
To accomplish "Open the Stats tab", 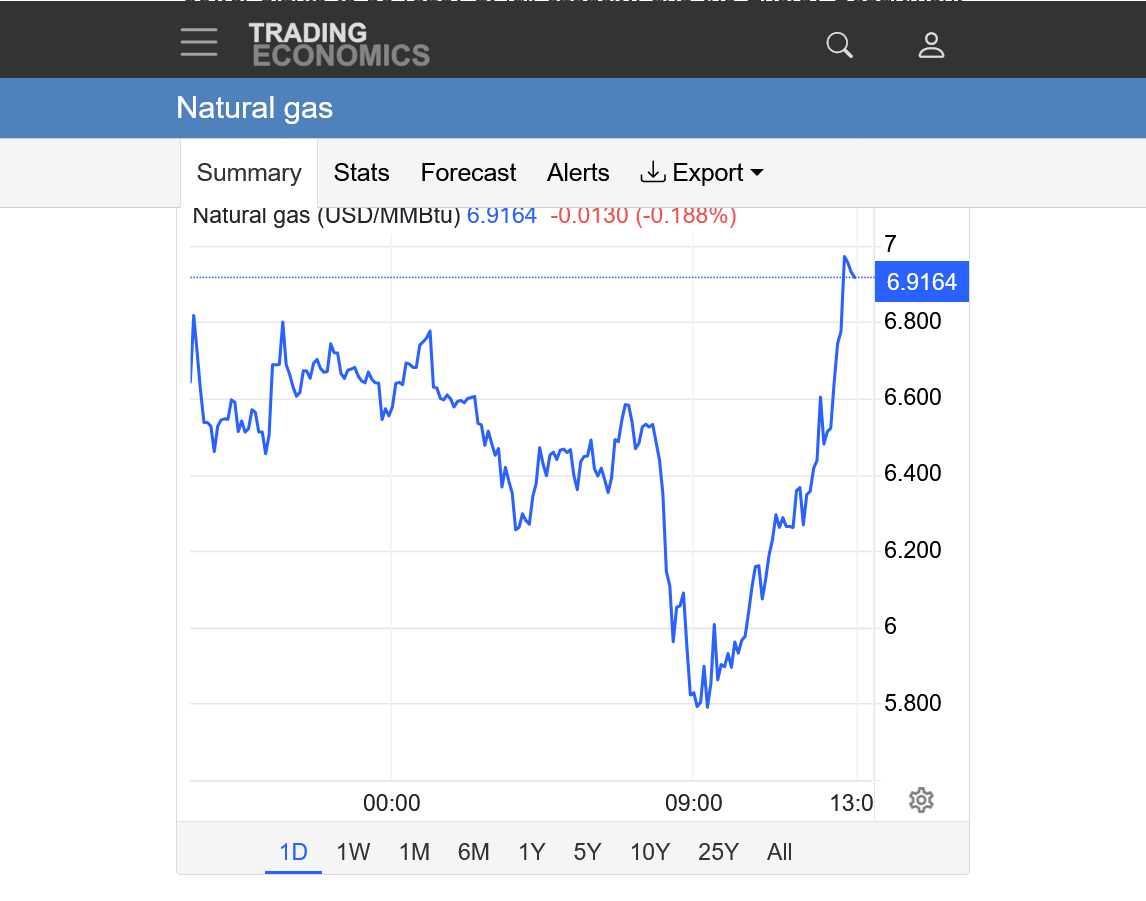I will (361, 173).
